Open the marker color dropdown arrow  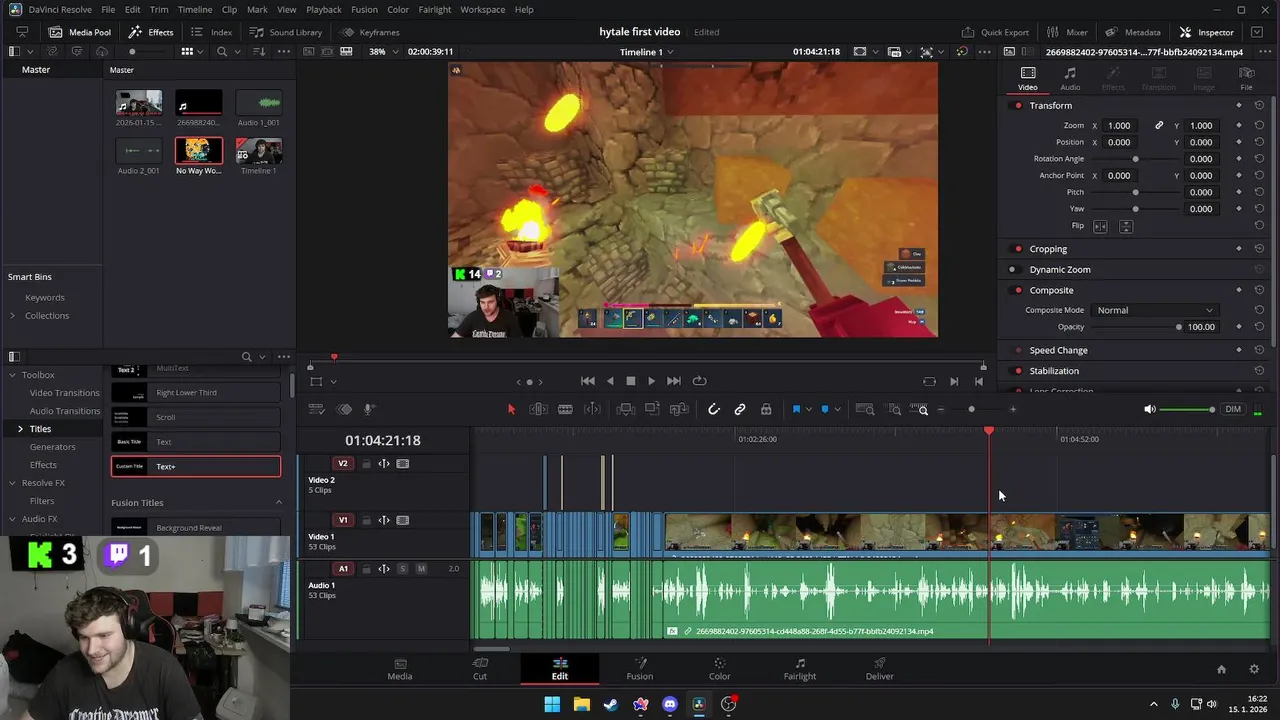(x=837, y=409)
